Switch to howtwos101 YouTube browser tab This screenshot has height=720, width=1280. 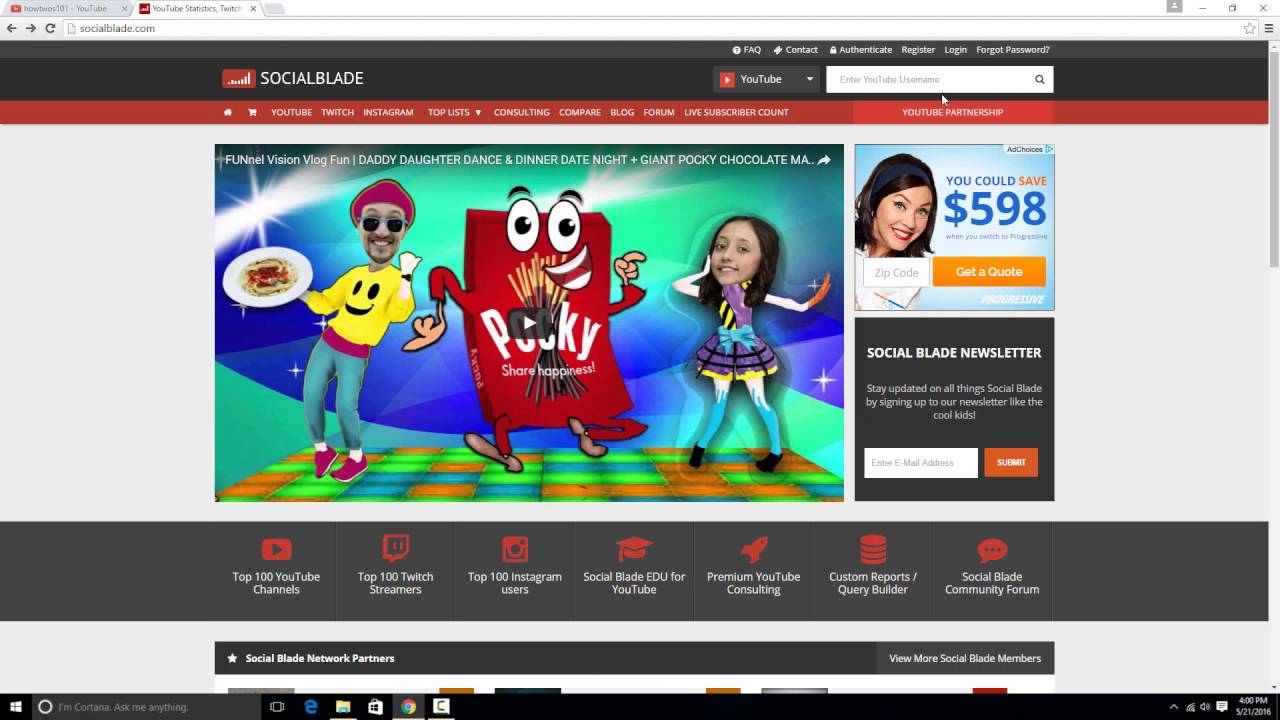coord(65,8)
